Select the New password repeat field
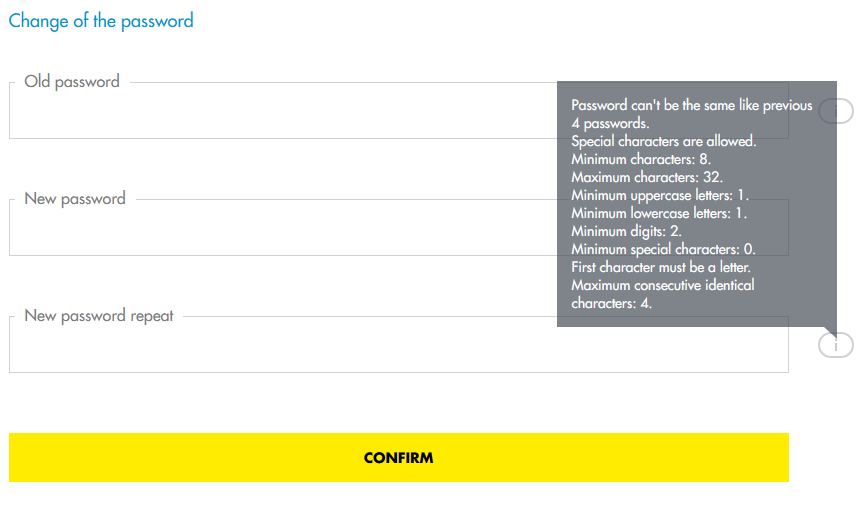The height and width of the screenshot is (508, 863). coord(280,348)
